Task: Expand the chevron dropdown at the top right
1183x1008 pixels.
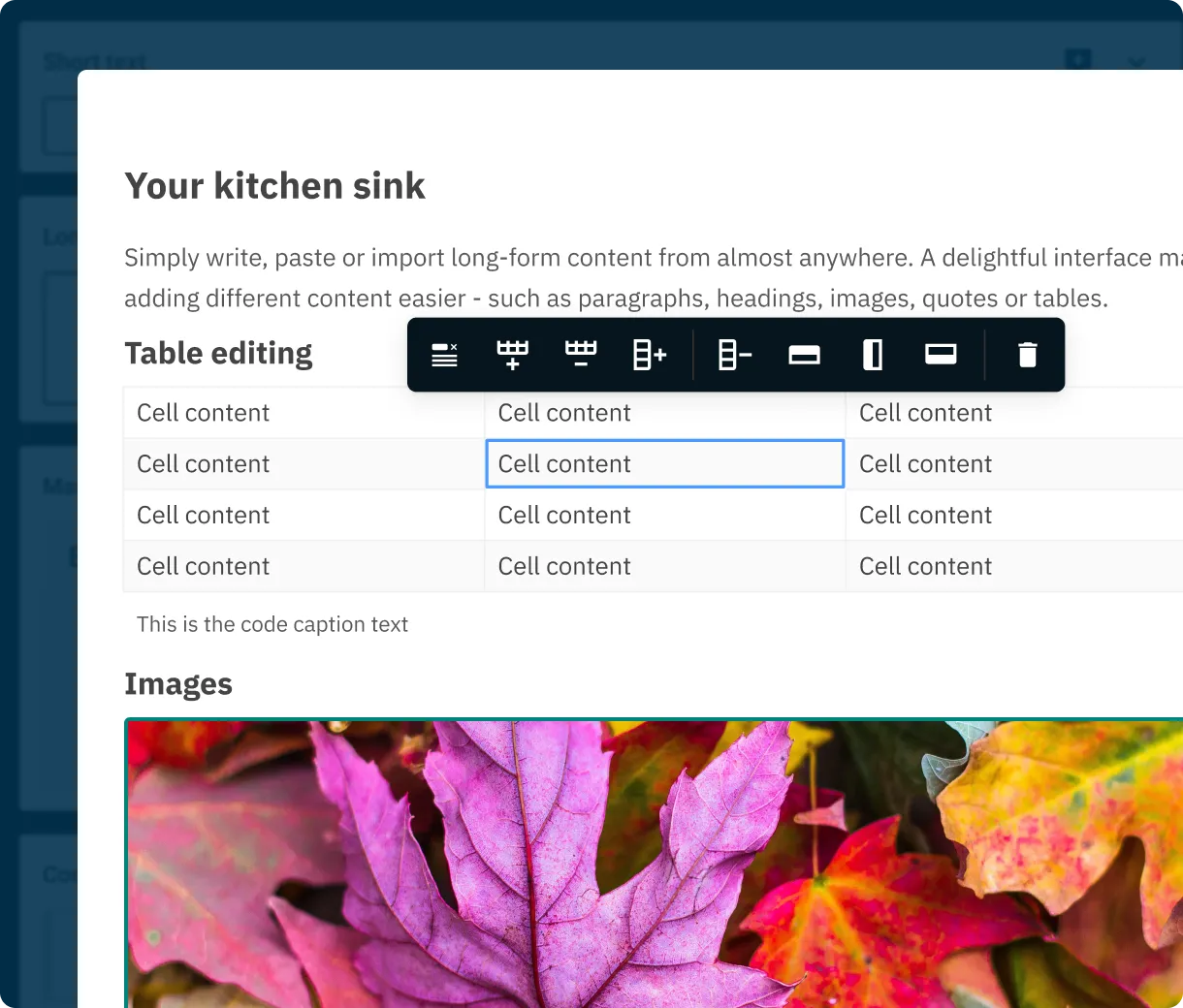Action: click(1136, 63)
